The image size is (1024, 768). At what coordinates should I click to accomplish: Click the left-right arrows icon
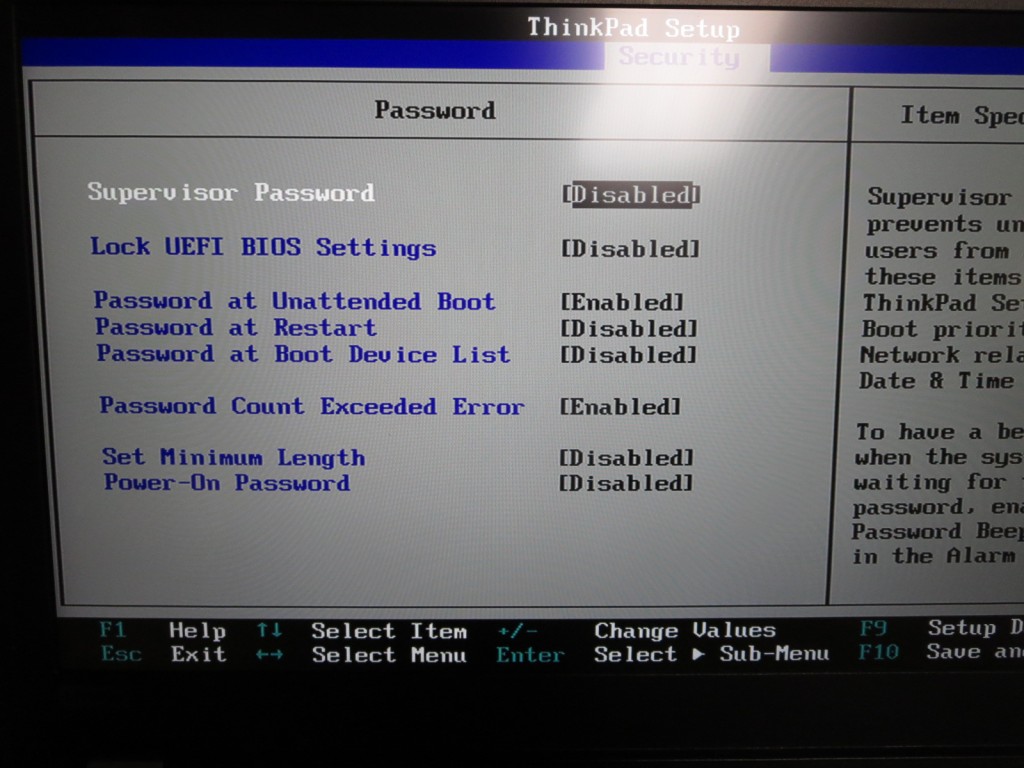[269, 654]
